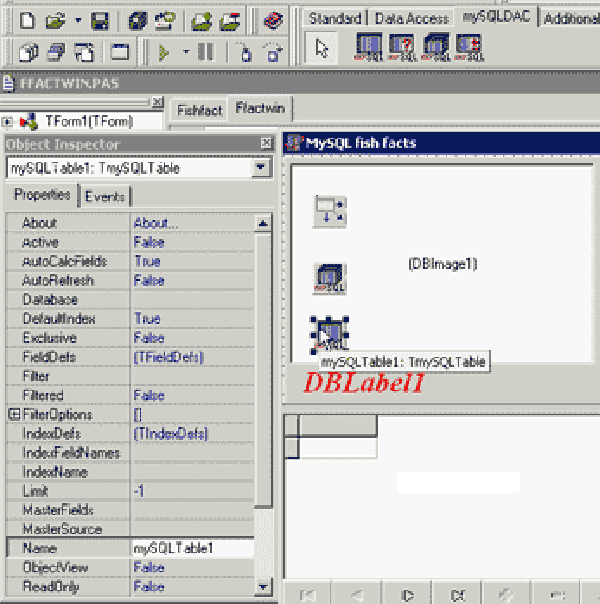The width and height of the screenshot is (600, 604).
Task: Click the New Form toolbar icon
Action: click(x=120, y=52)
